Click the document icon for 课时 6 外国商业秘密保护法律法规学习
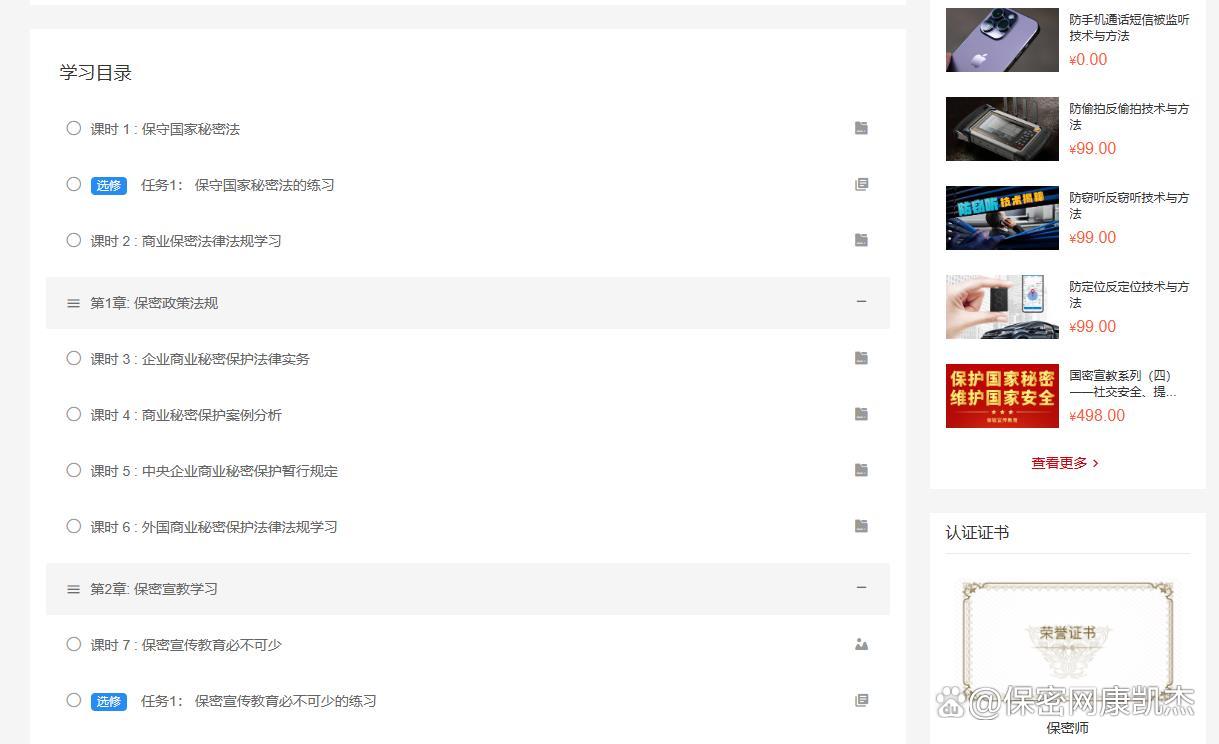The width and height of the screenshot is (1219, 744). [x=861, y=526]
